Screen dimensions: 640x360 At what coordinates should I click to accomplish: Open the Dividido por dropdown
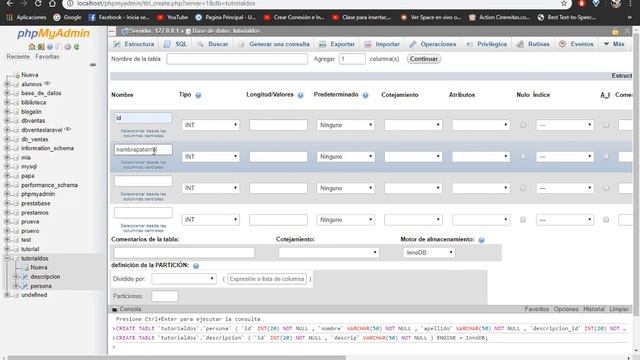(x=184, y=279)
